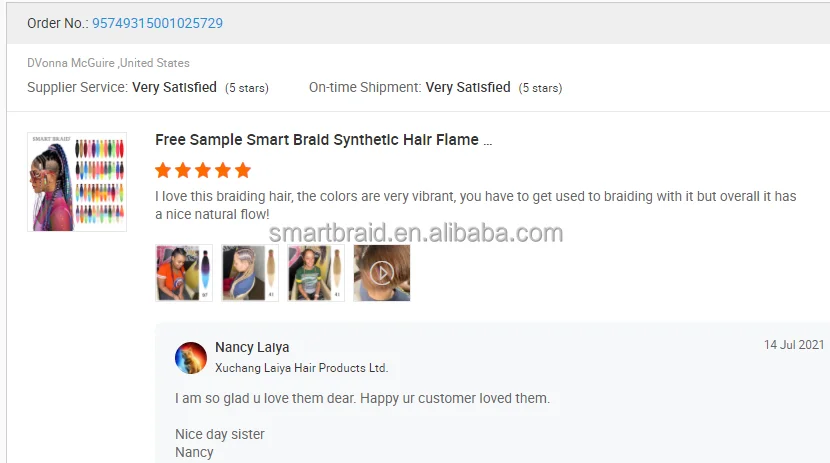View second review photo with blonde braids

coord(250,273)
